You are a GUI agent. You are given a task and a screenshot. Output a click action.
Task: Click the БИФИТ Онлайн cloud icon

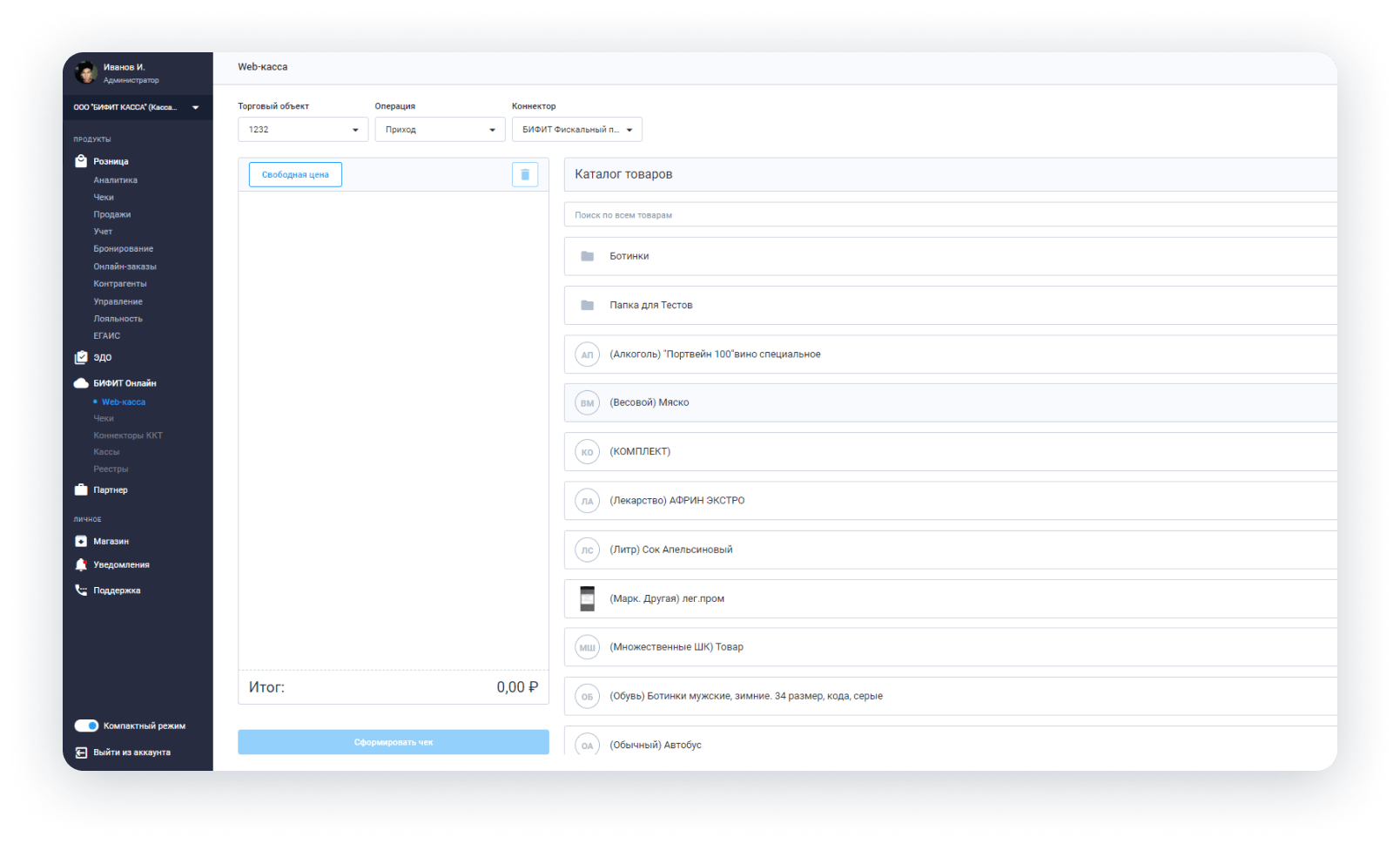click(81, 383)
